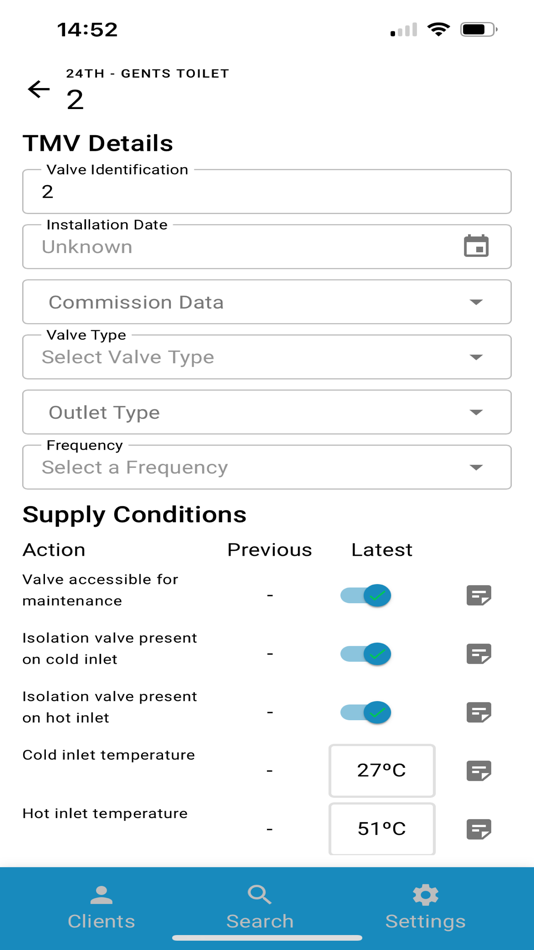Open note icon for cold inlet isolation valve
Viewport: 534px width, 950px height.
(478, 654)
